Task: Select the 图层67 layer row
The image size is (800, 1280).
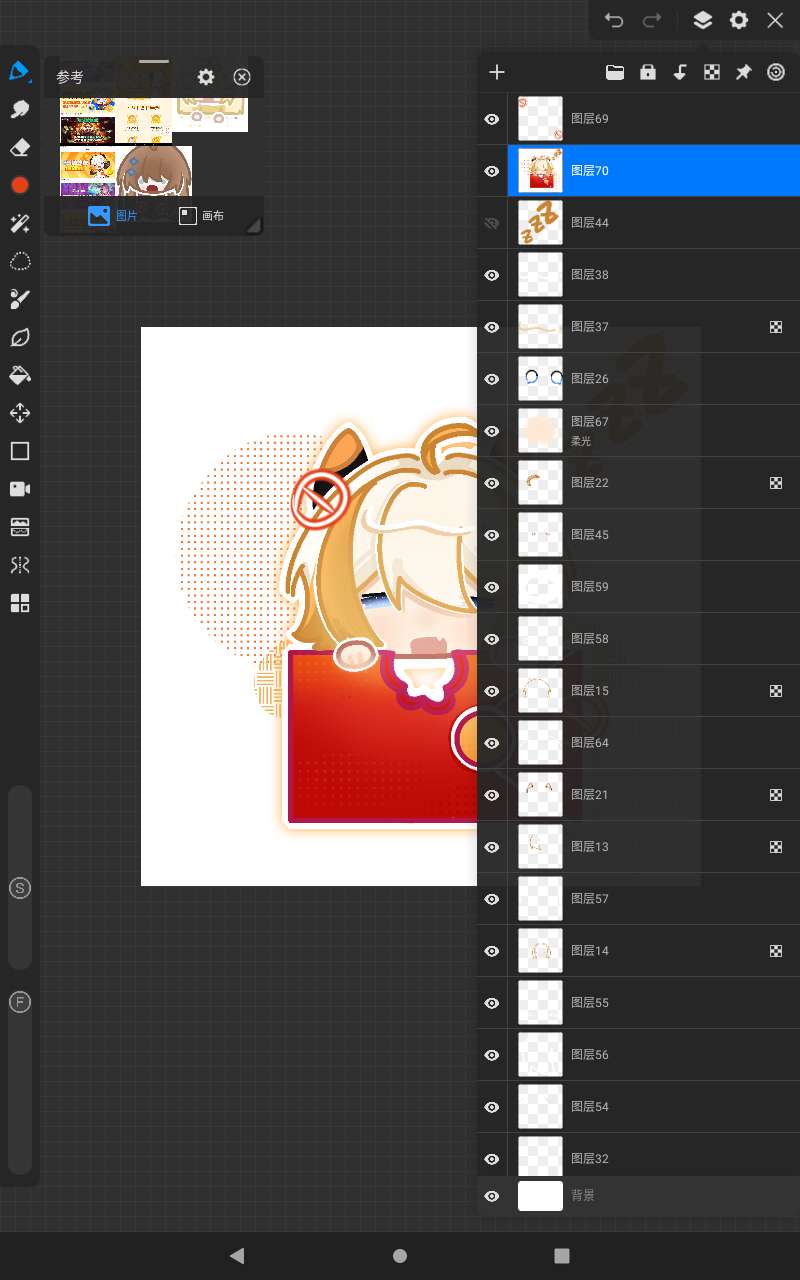Action: coord(640,431)
